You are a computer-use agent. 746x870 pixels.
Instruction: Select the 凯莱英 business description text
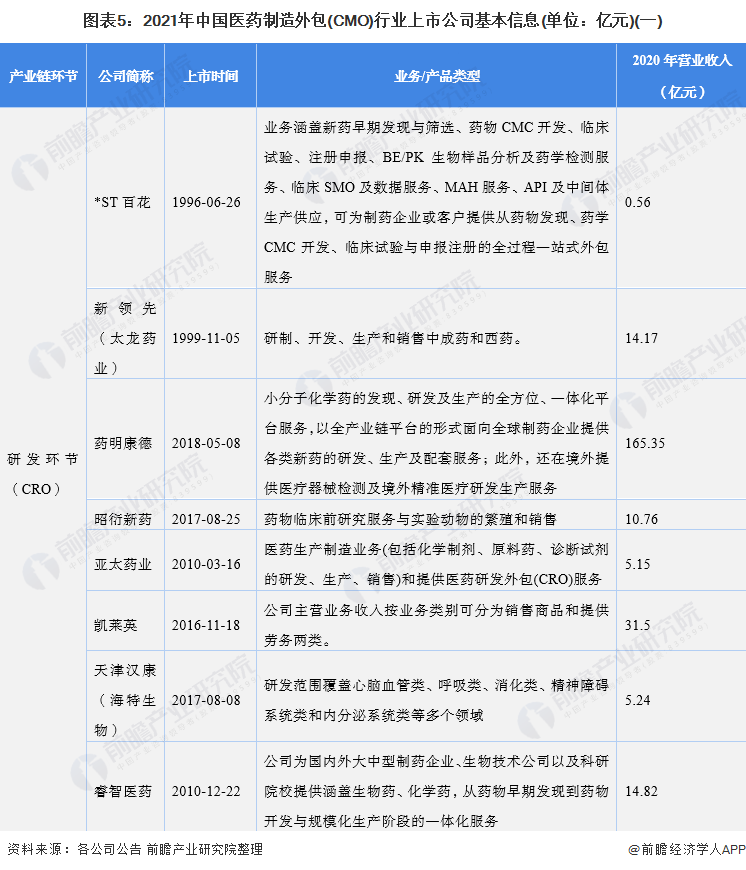coord(437,625)
